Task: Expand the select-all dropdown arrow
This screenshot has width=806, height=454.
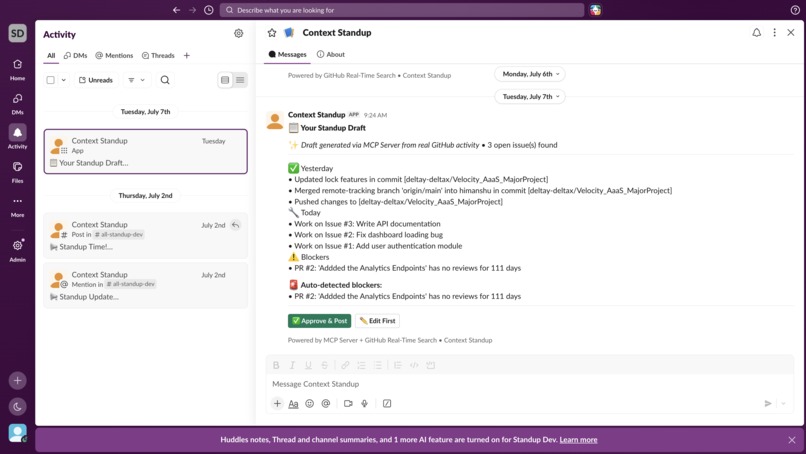Action: click(x=64, y=80)
